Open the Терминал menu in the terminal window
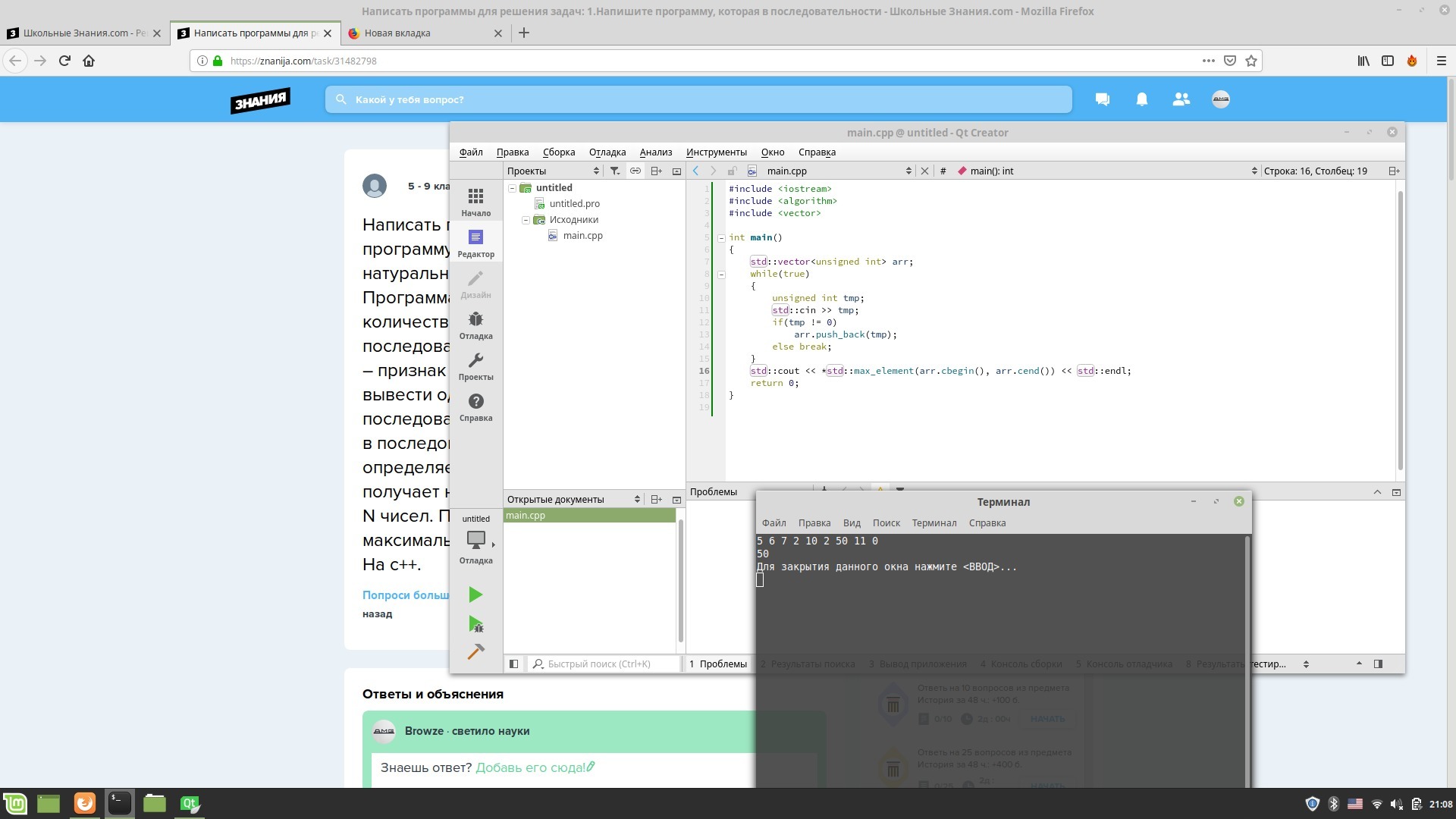Viewport: 1456px width, 819px height. click(934, 523)
